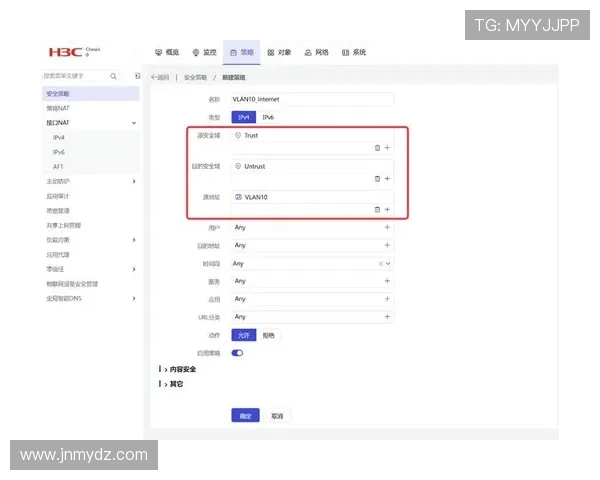The height and width of the screenshot is (480, 600).
Task: Toggle the 启用策略 switch
Action: (238, 352)
